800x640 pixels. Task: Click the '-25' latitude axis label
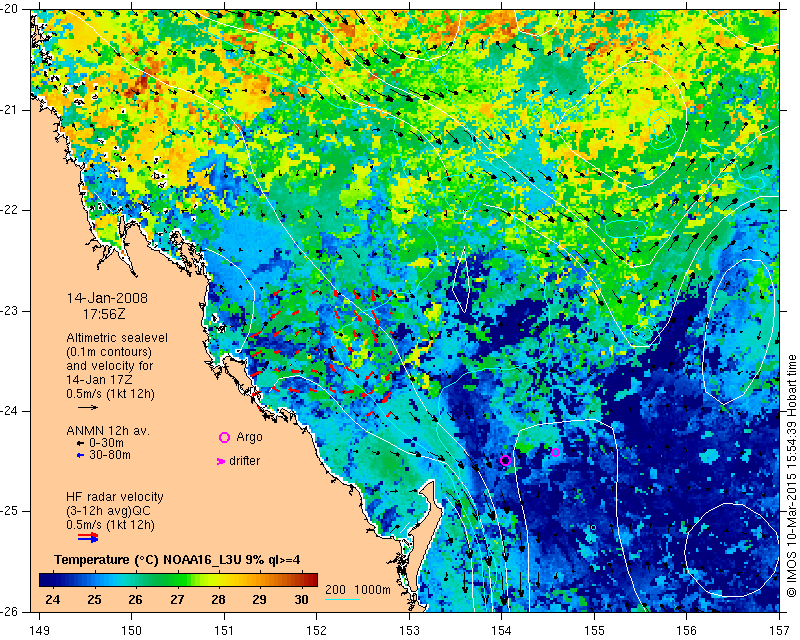(x=10, y=511)
